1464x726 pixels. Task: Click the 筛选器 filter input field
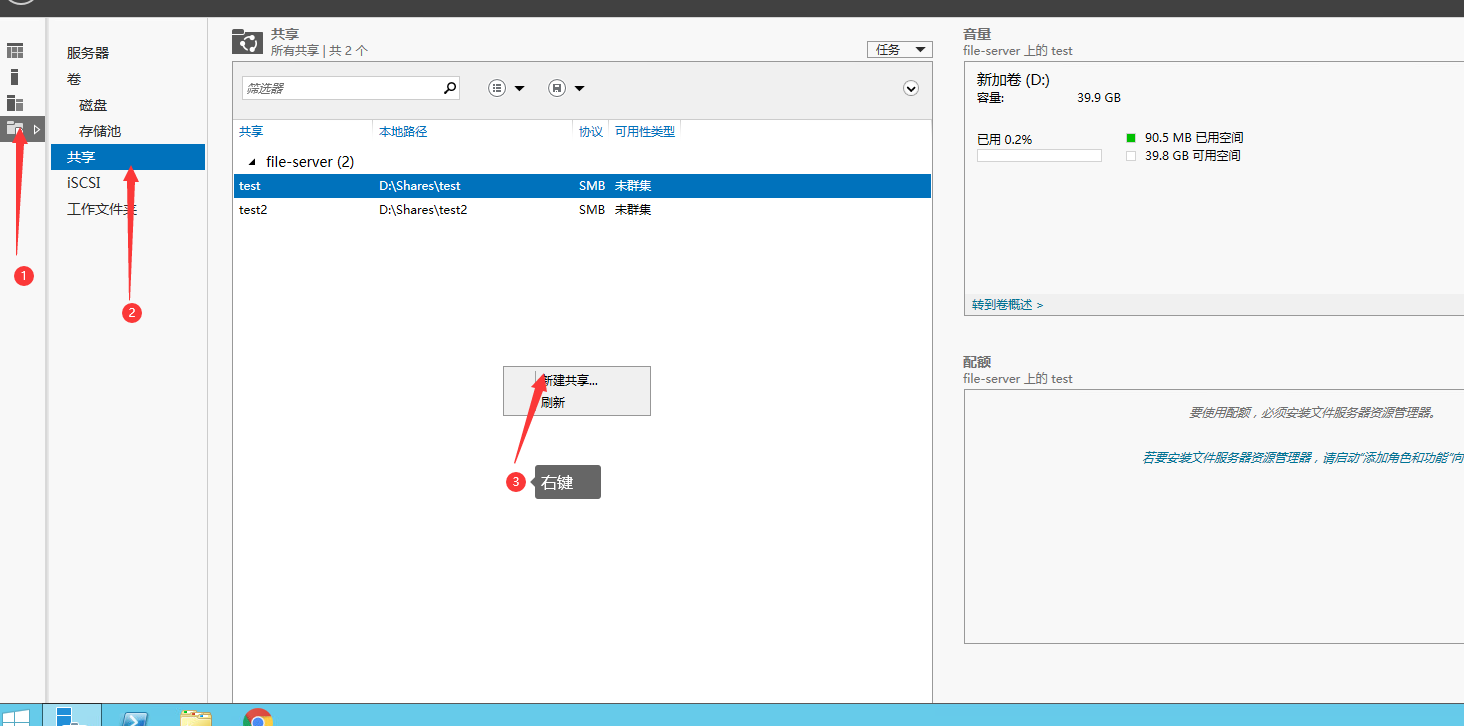341,88
